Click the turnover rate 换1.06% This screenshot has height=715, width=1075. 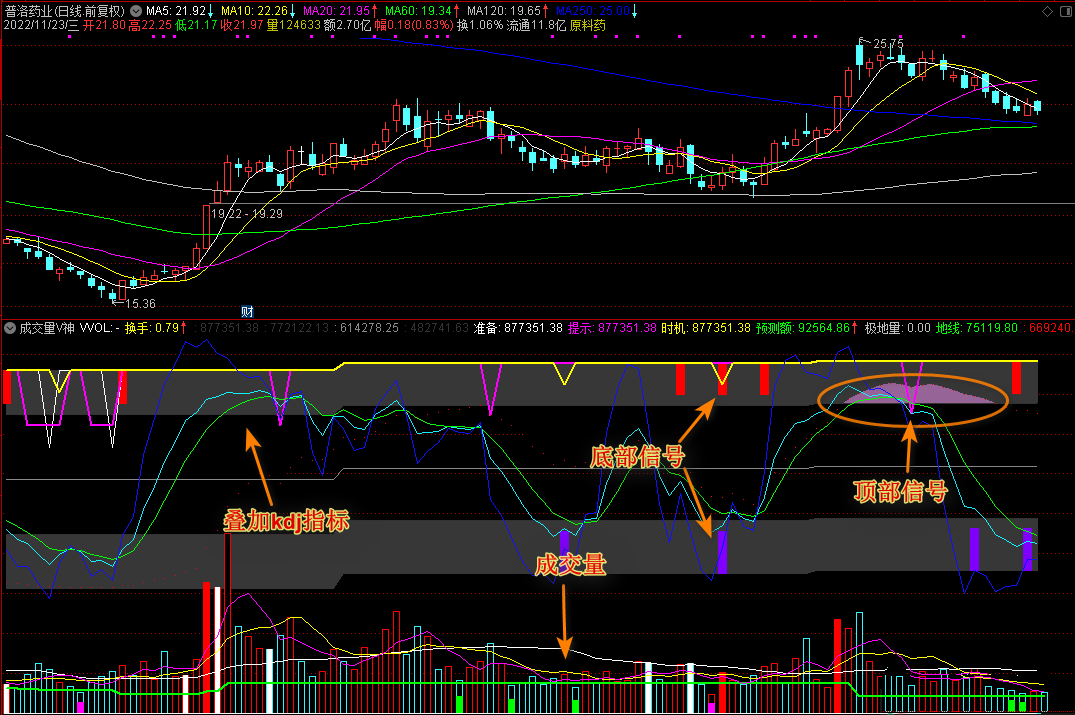(480, 25)
